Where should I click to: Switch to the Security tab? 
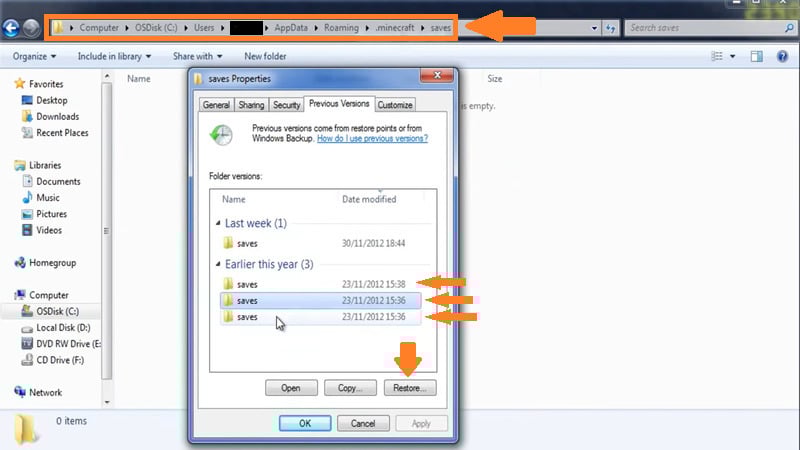click(x=287, y=105)
